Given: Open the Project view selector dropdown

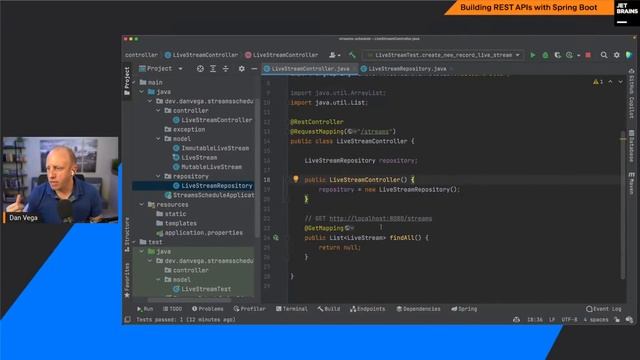Looking at the screenshot, I should [x=160, y=69].
